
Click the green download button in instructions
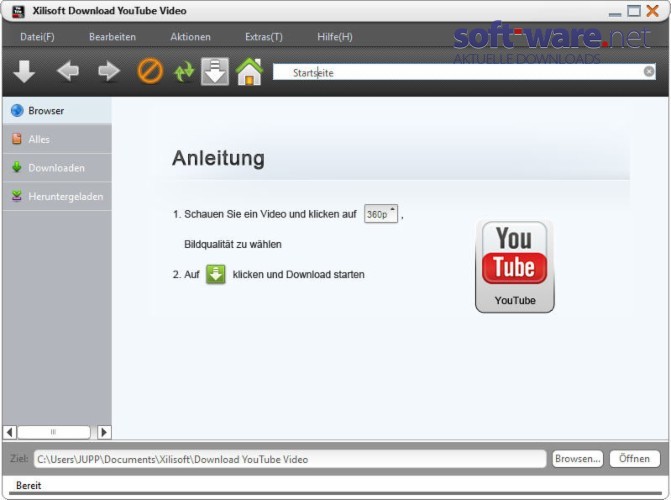click(216, 274)
